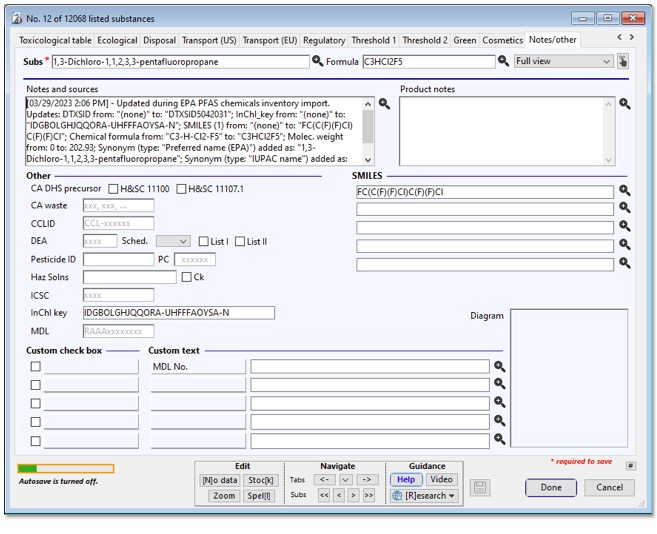The image size is (657, 534).
Task: Click magnifier for fourth custom text row
Action: pyautogui.click(x=499, y=420)
